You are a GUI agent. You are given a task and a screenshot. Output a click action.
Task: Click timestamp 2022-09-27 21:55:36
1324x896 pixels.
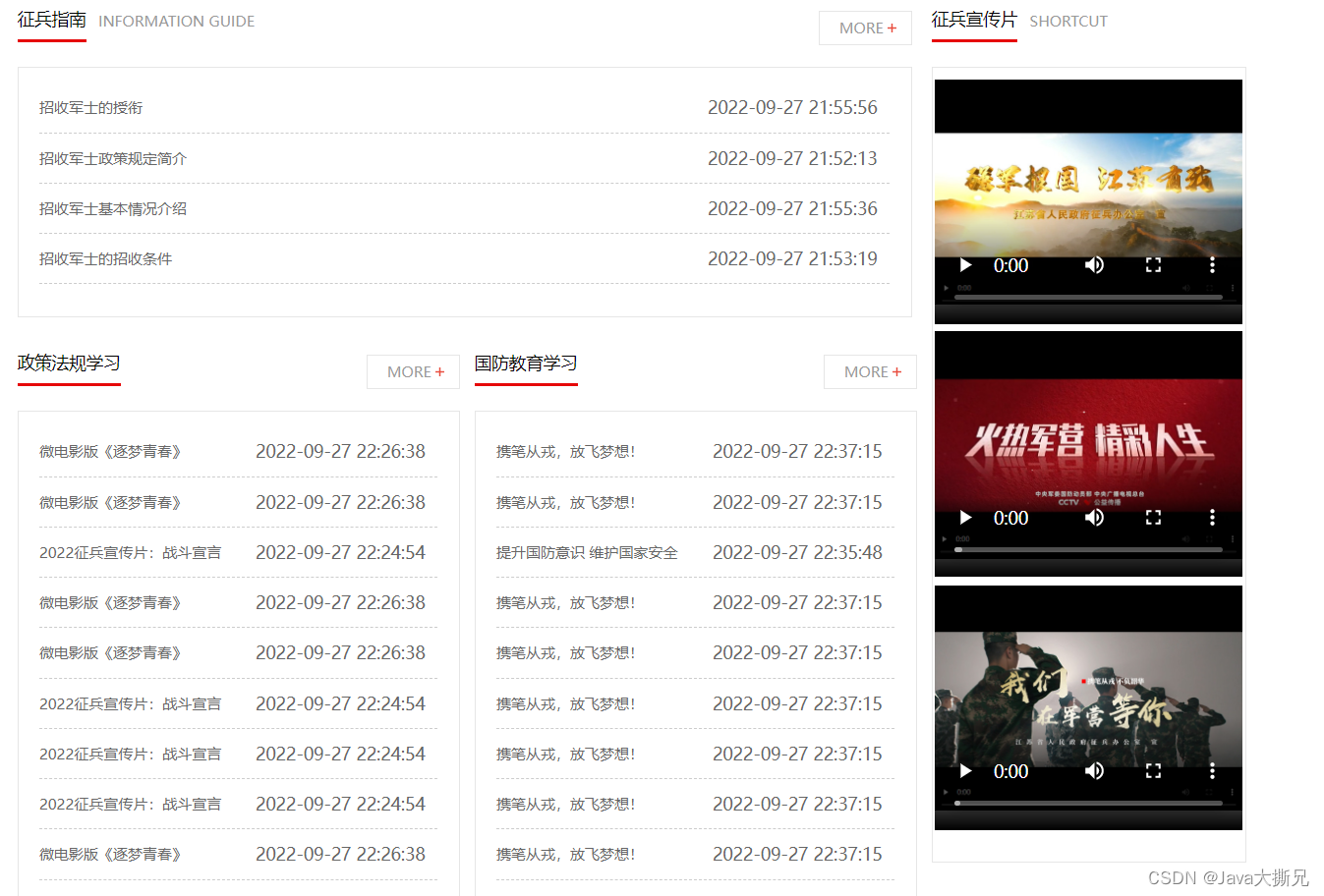coord(792,208)
